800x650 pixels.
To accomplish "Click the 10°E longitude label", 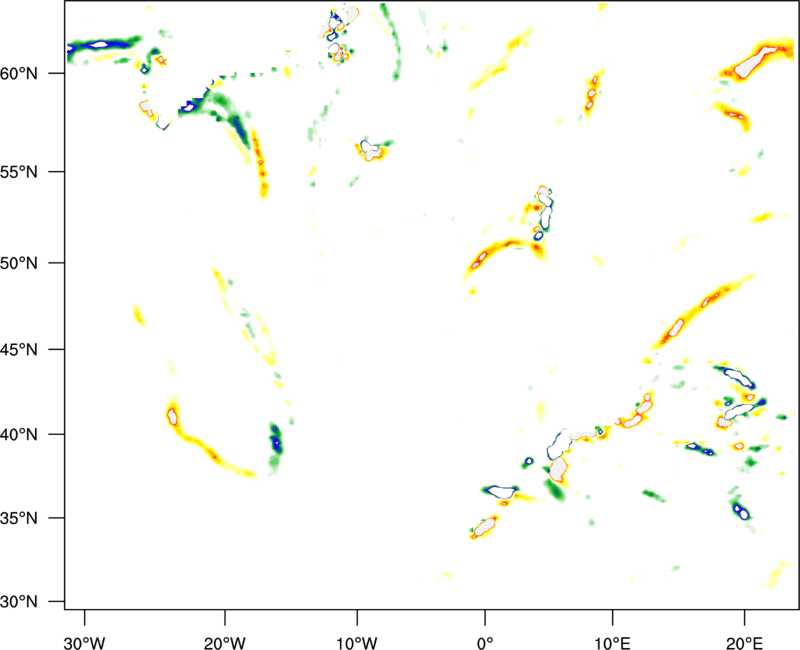I will [612, 642].
